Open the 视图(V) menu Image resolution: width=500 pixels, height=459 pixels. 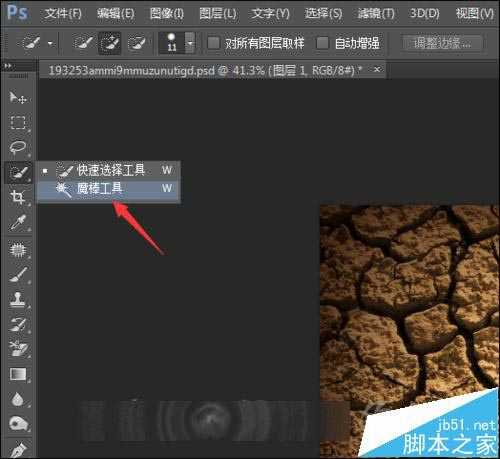[x=475, y=13]
